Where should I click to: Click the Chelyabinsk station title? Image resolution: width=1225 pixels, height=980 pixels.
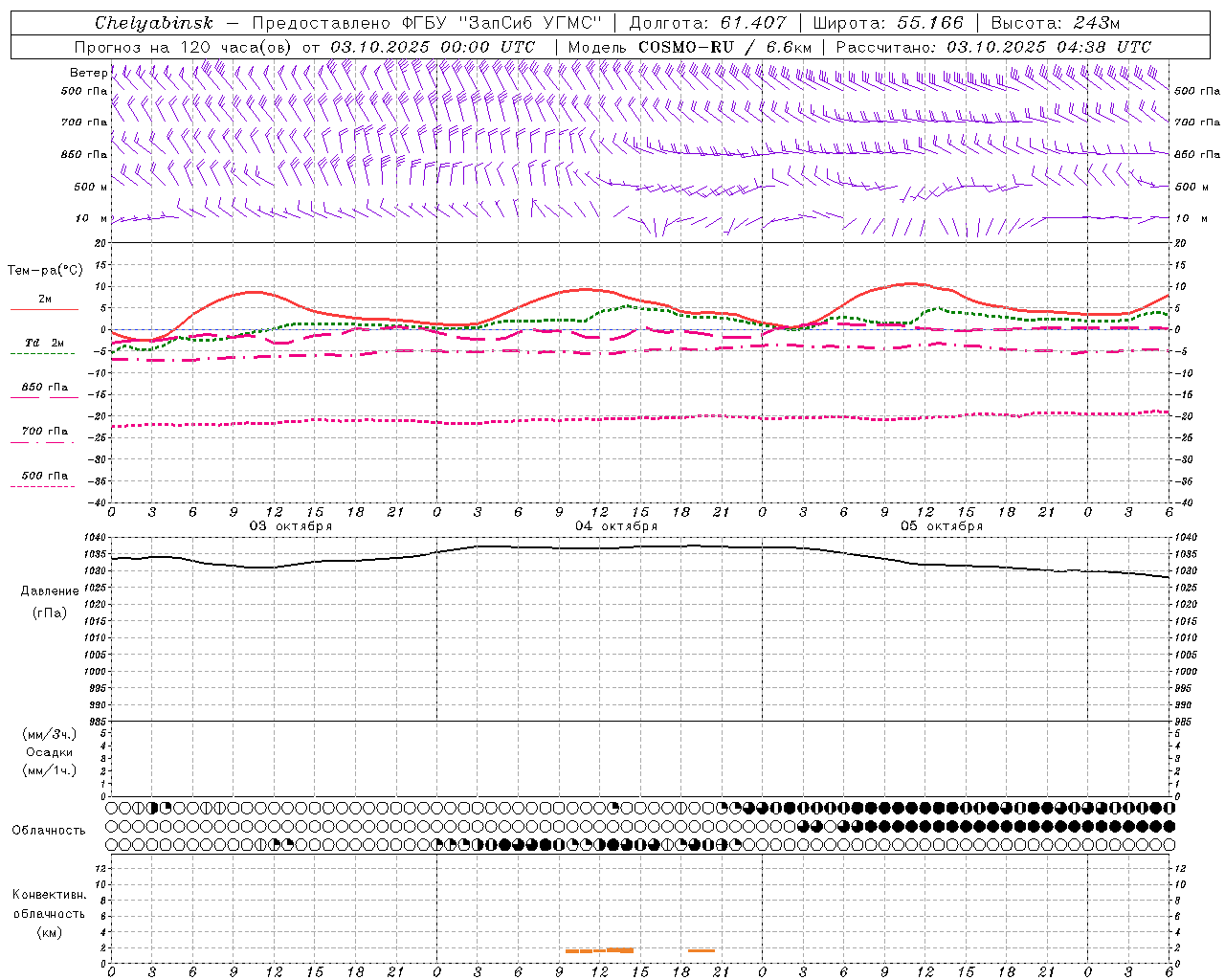click(154, 23)
